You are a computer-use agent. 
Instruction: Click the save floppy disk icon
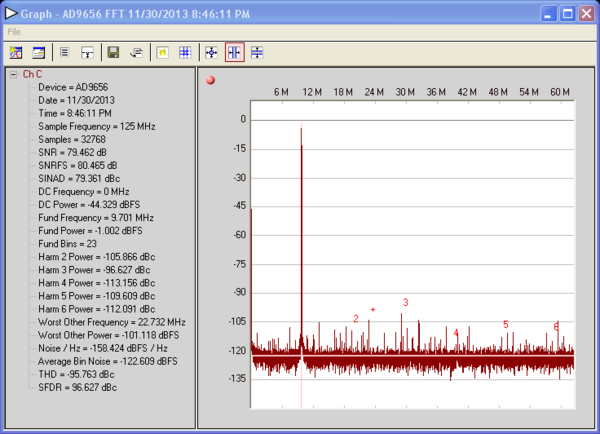pos(113,52)
